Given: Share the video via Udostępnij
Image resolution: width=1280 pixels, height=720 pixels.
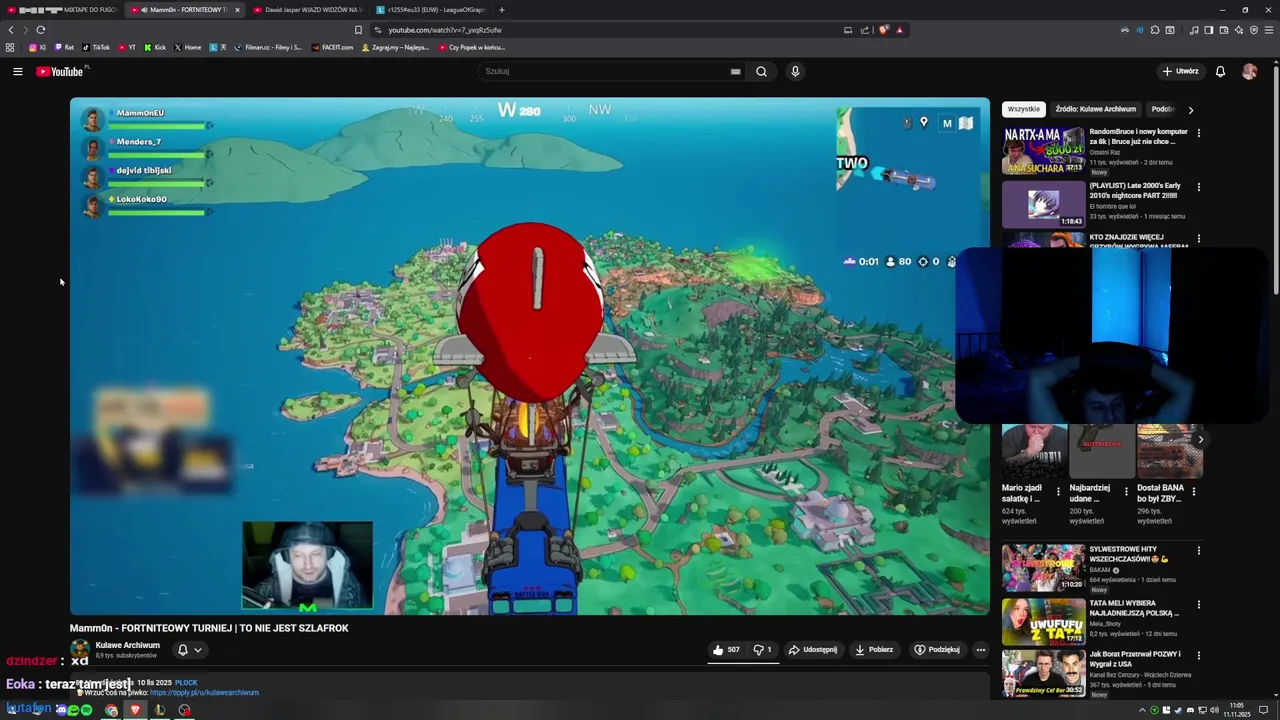Looking at the screenshot, I should click(x=813, y=649).
